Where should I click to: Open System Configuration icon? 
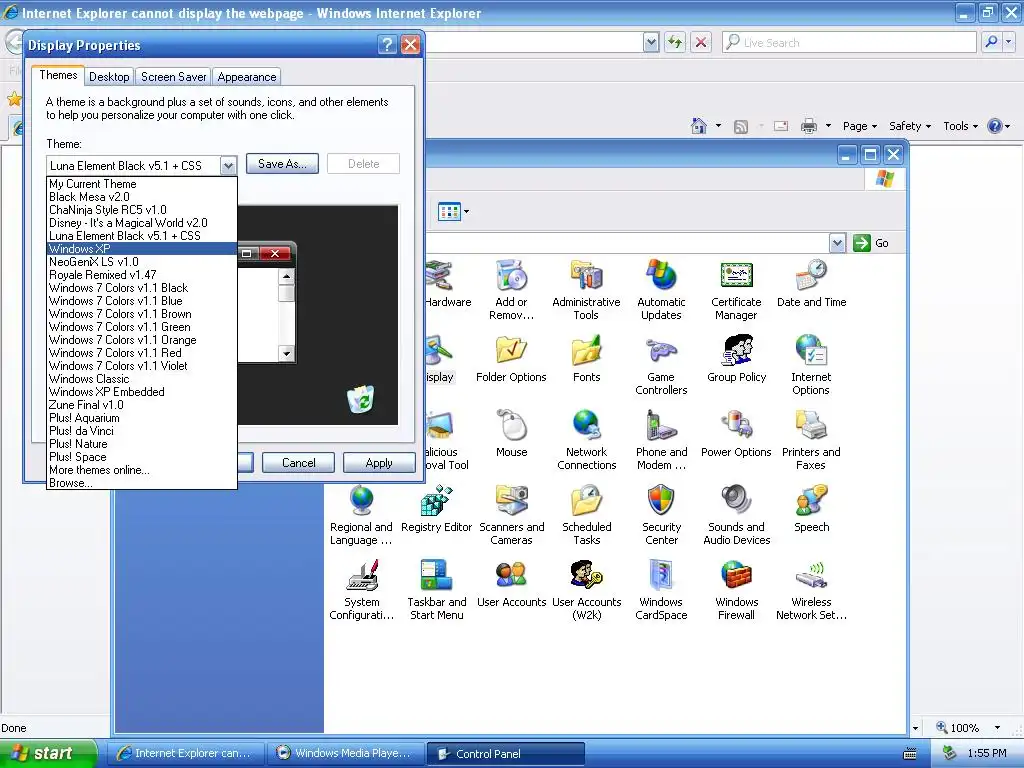[361, 590]
